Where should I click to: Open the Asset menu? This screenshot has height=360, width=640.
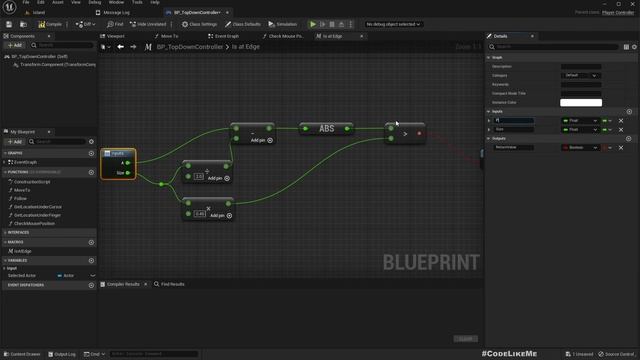tap(58, 2)
